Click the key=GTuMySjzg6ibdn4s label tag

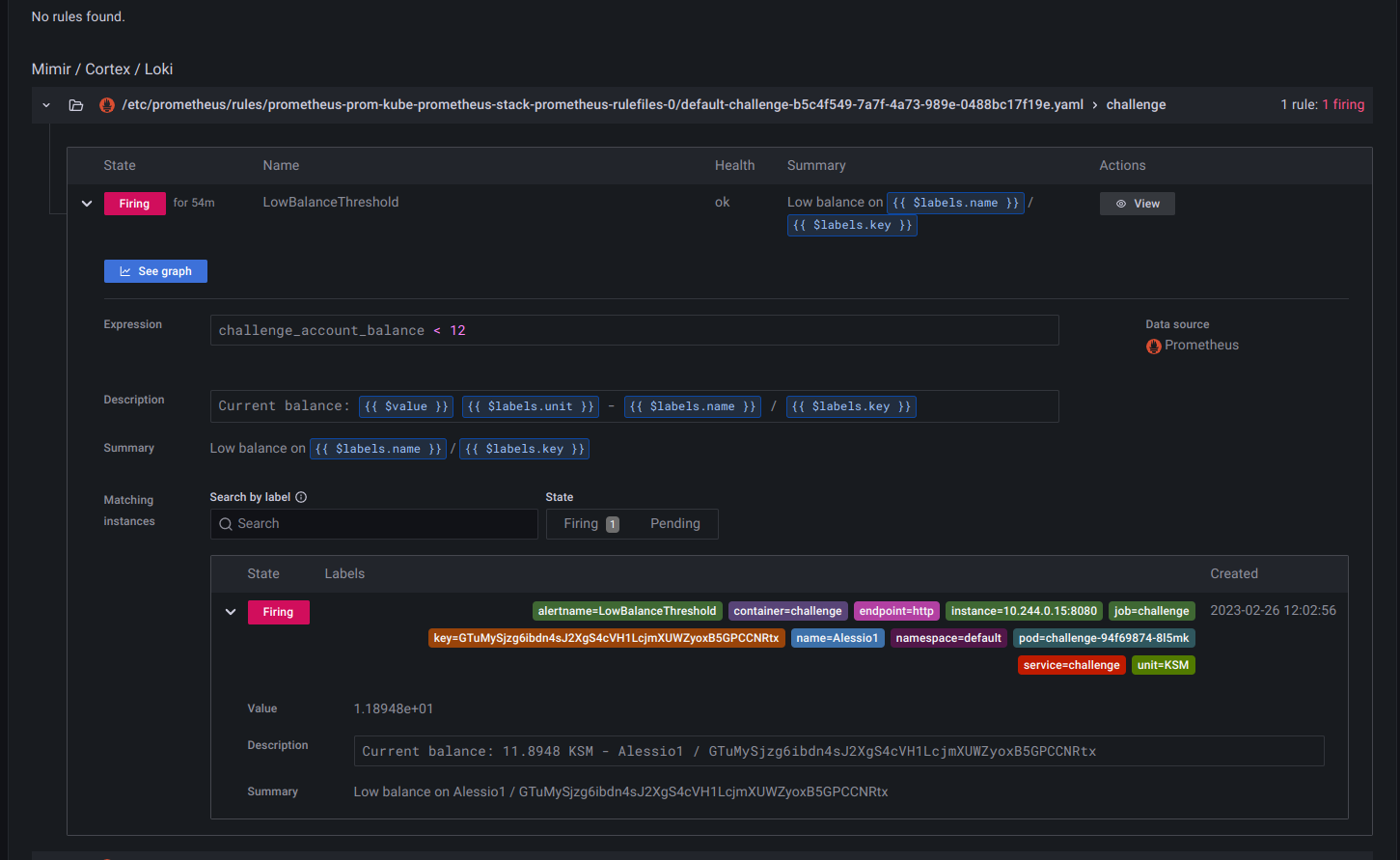coord(606,638)
